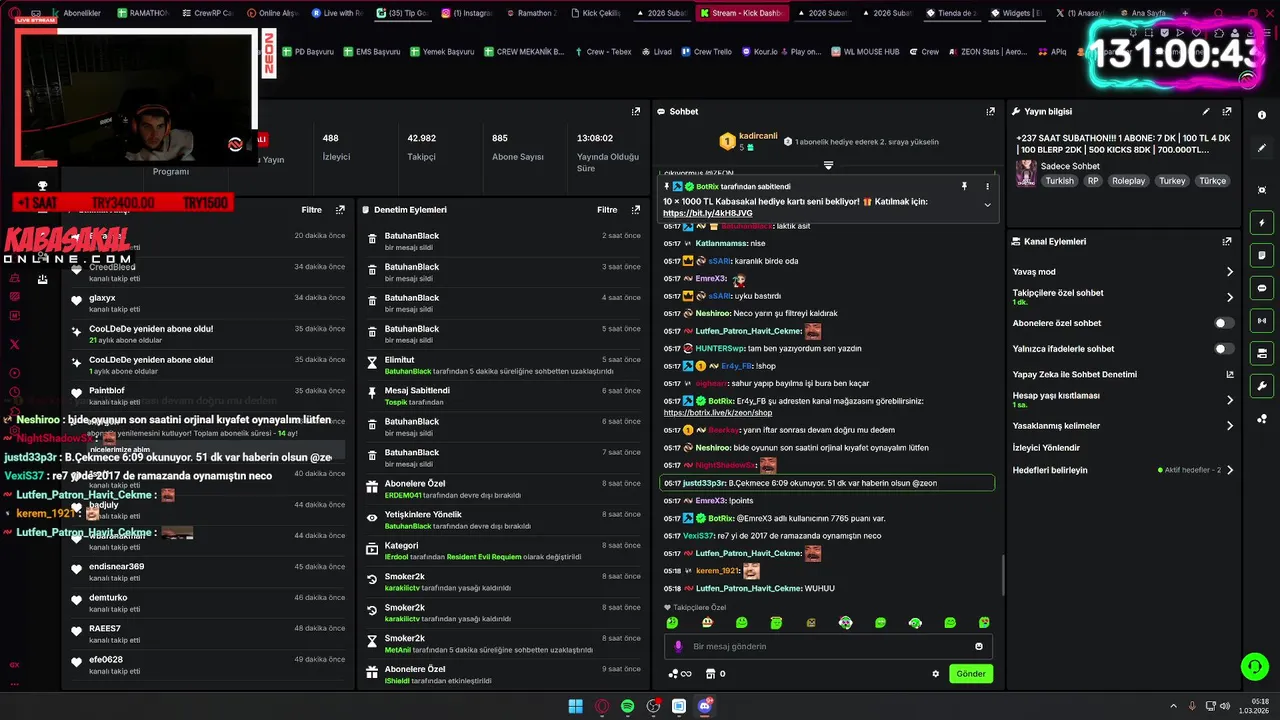Click the note icon in right sidebar
Viewport: 1280px width, 720px height.
[x=1262, y=256]
